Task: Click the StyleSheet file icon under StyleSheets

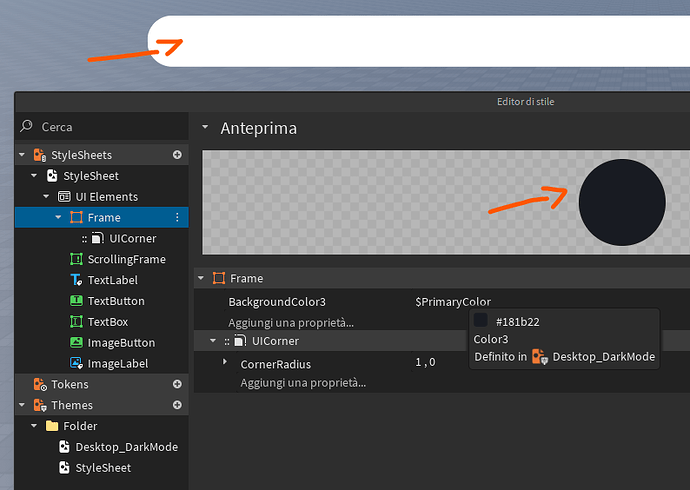Action: tap(52, 176)
